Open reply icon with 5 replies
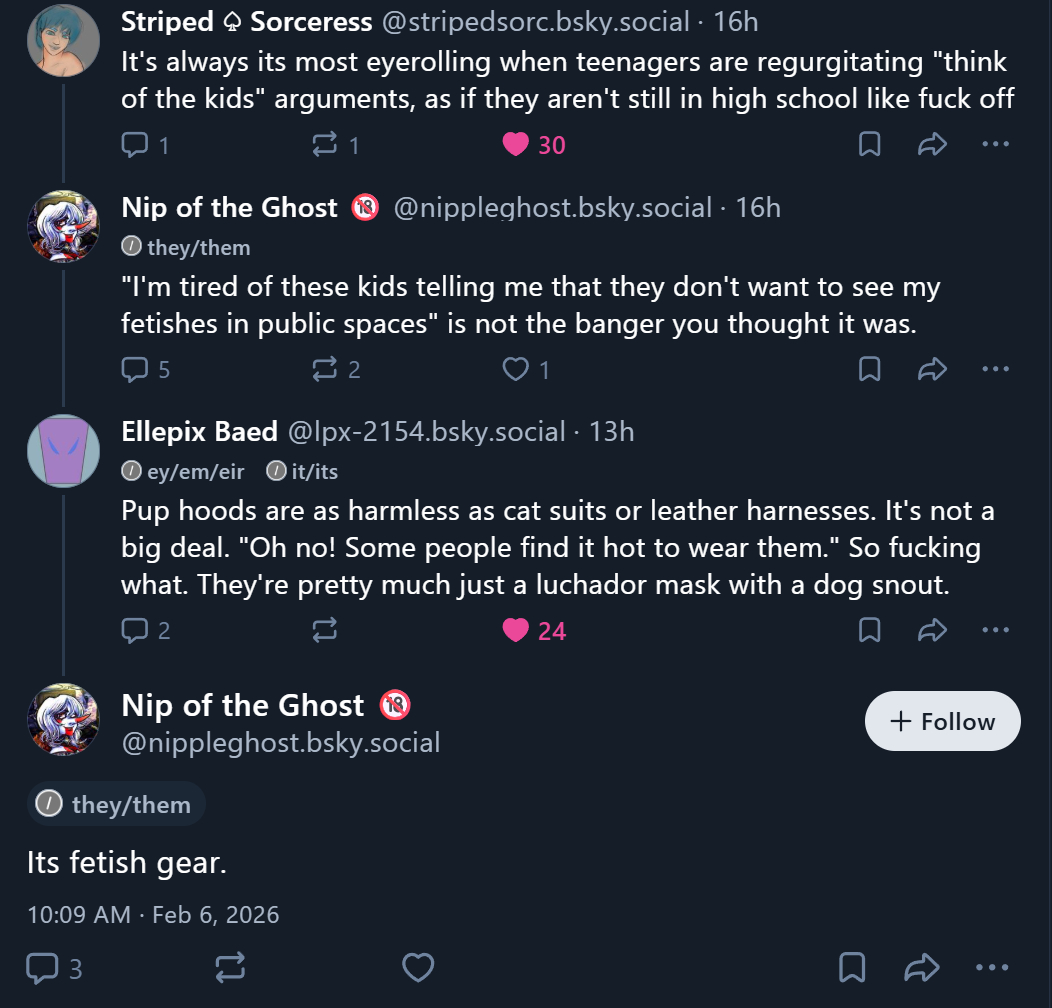The height and width of the screenshot is (1008, 1052). point(134,370)
